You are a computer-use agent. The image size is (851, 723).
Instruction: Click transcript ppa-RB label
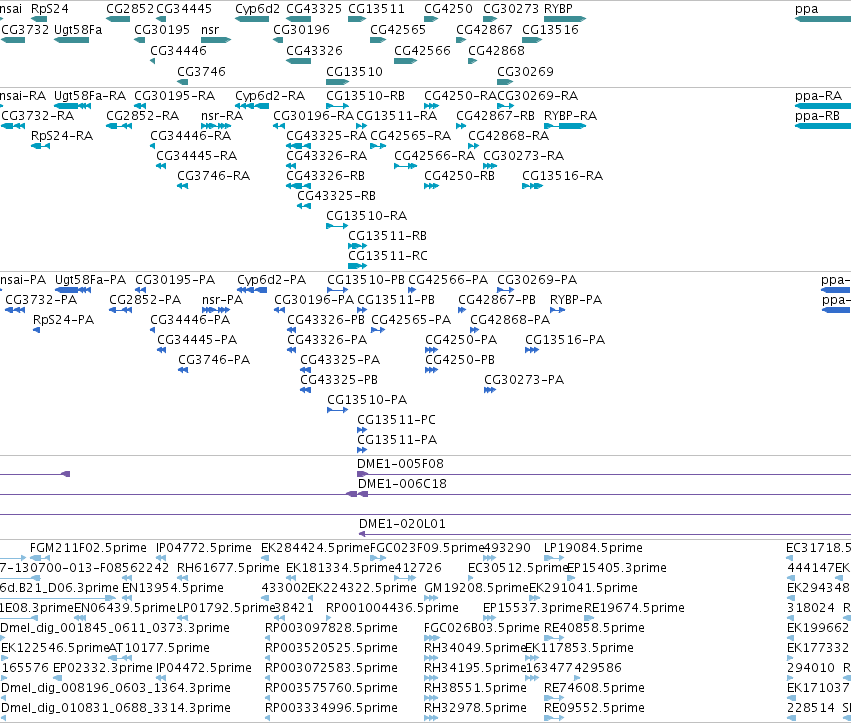click(x=817, y=116)
